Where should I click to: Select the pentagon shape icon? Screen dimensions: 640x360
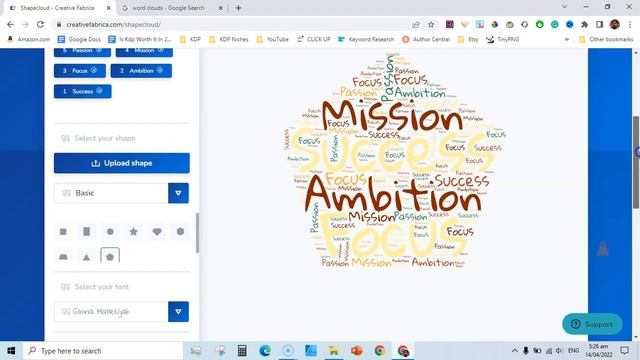point(110,257)
